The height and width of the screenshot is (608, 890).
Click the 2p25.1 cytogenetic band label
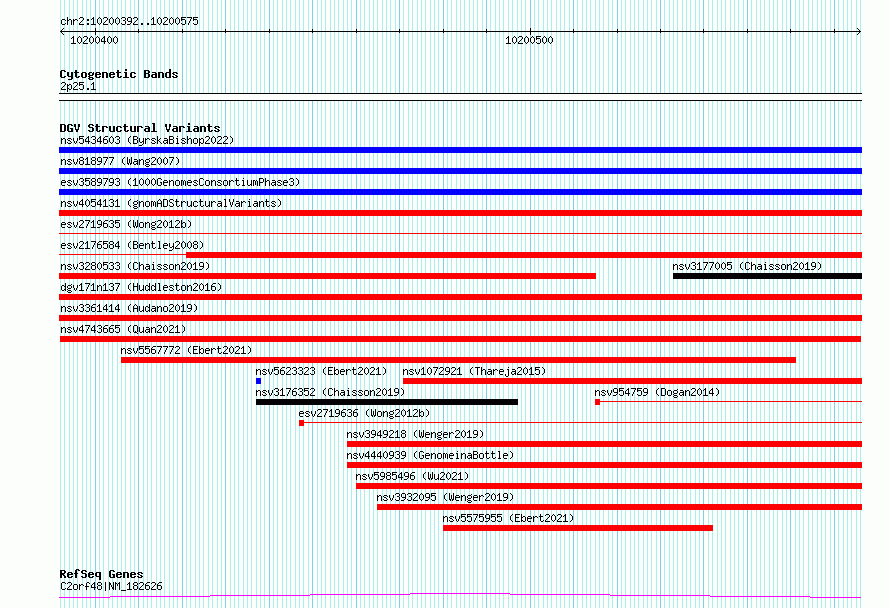pyautogui.click(x=78, y=86)
